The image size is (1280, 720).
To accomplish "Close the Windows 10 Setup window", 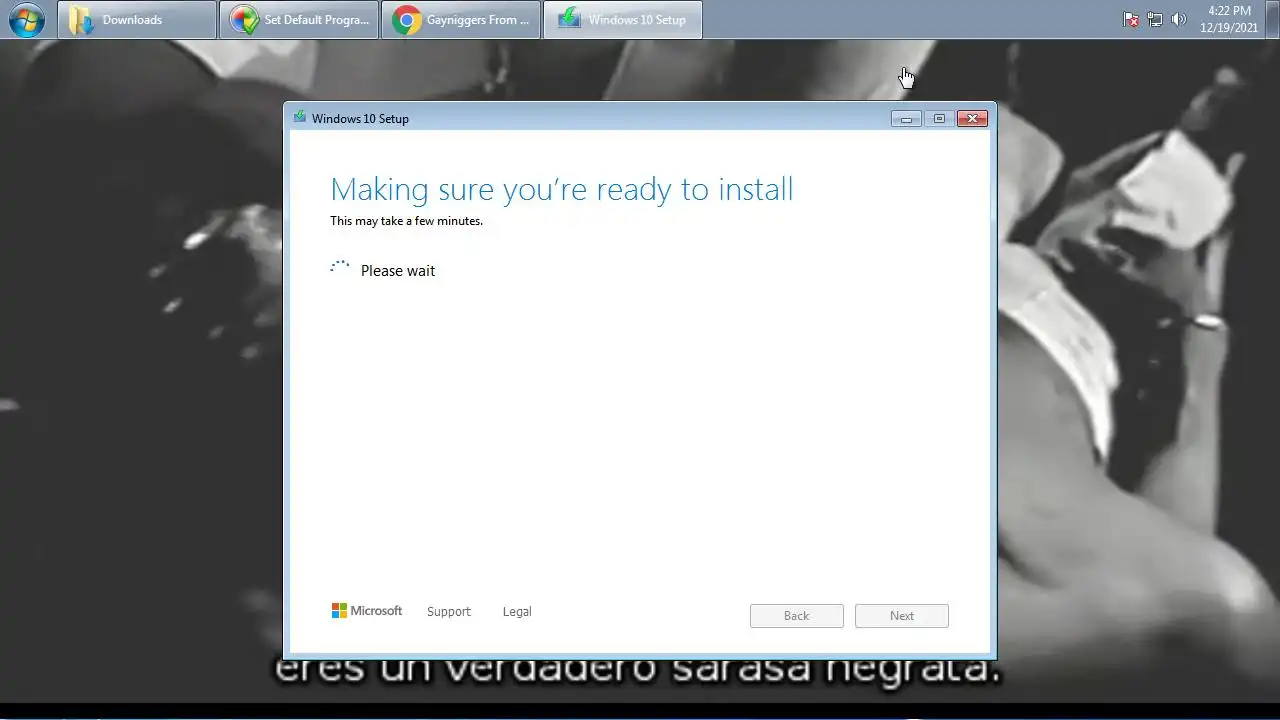I will (x=972, y=119).
